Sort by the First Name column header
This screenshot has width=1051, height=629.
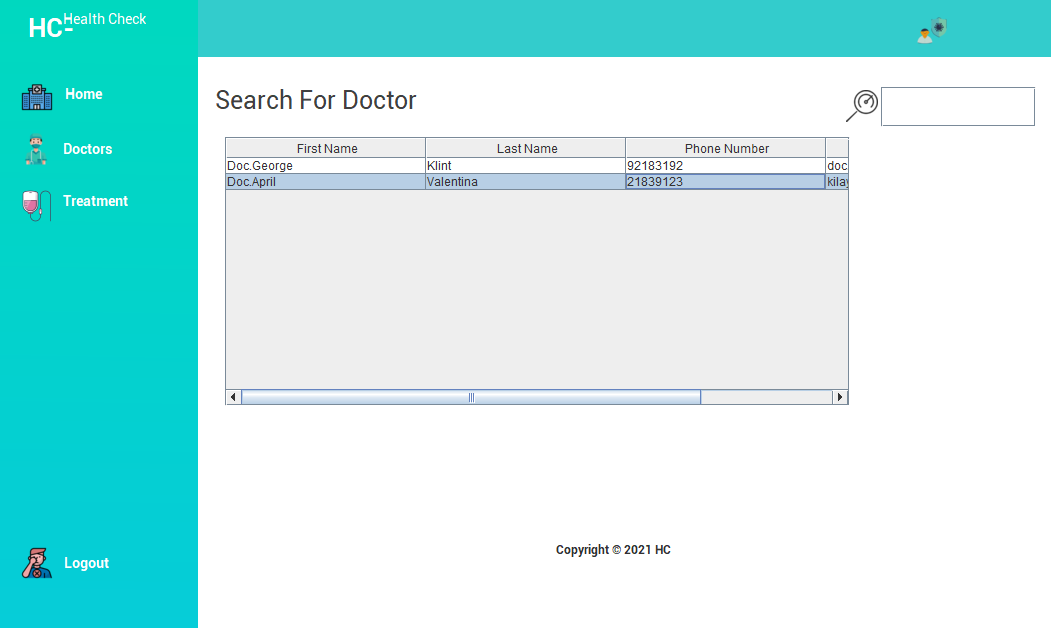click(326, 148)
